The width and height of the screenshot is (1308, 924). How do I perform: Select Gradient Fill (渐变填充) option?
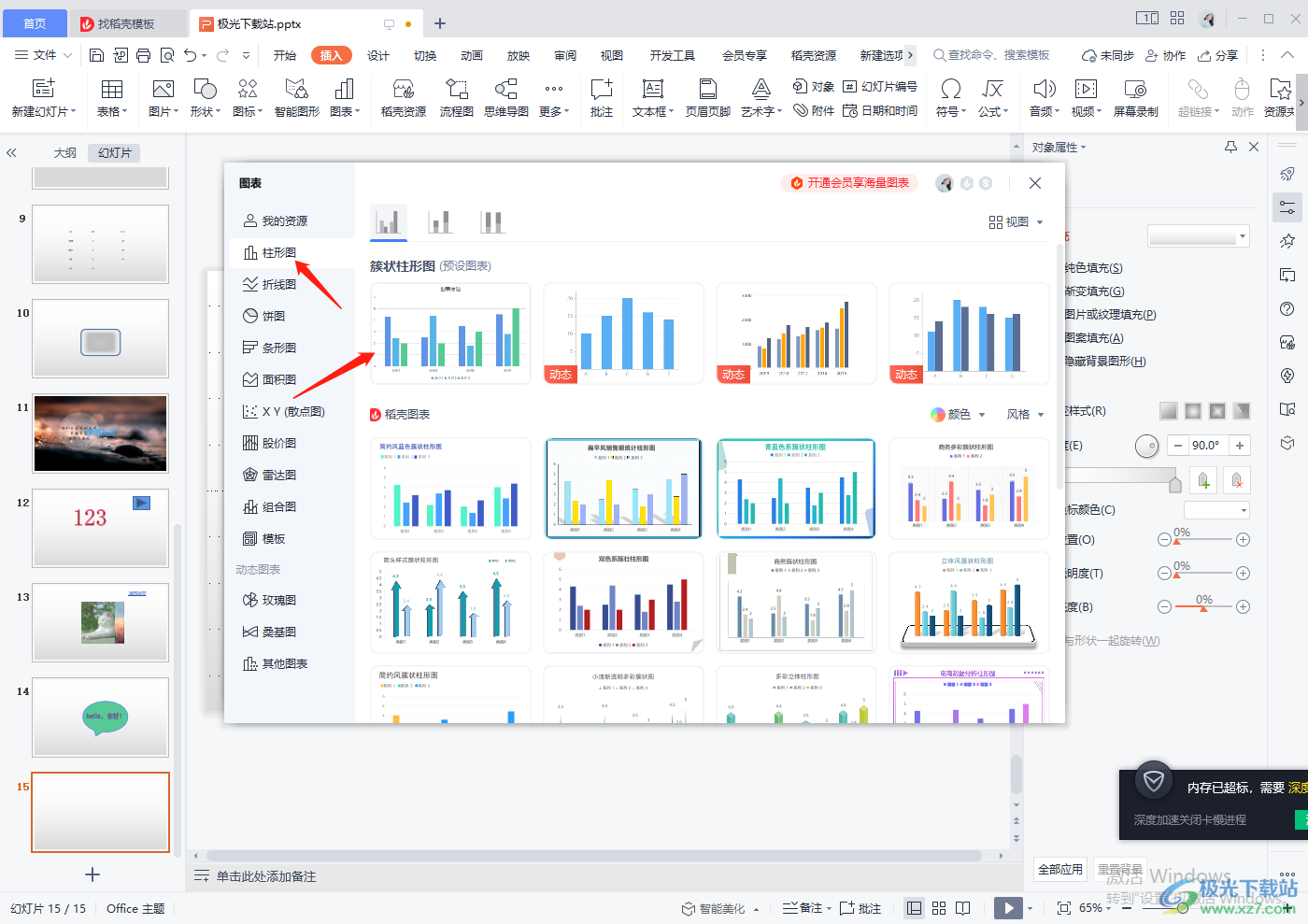coord(1094,291)
